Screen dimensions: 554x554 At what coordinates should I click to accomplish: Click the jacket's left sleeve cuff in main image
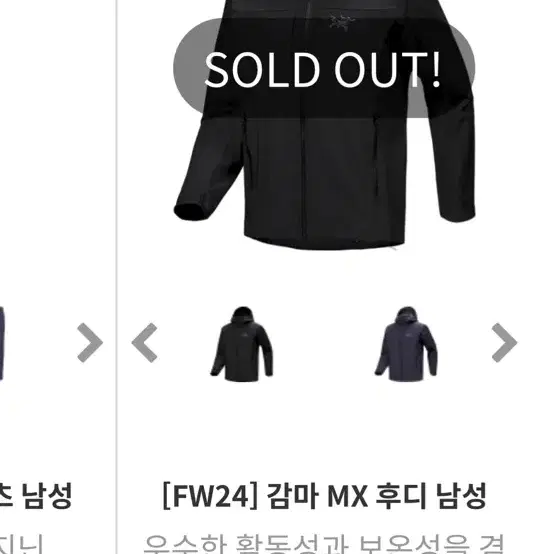point(191,211)
